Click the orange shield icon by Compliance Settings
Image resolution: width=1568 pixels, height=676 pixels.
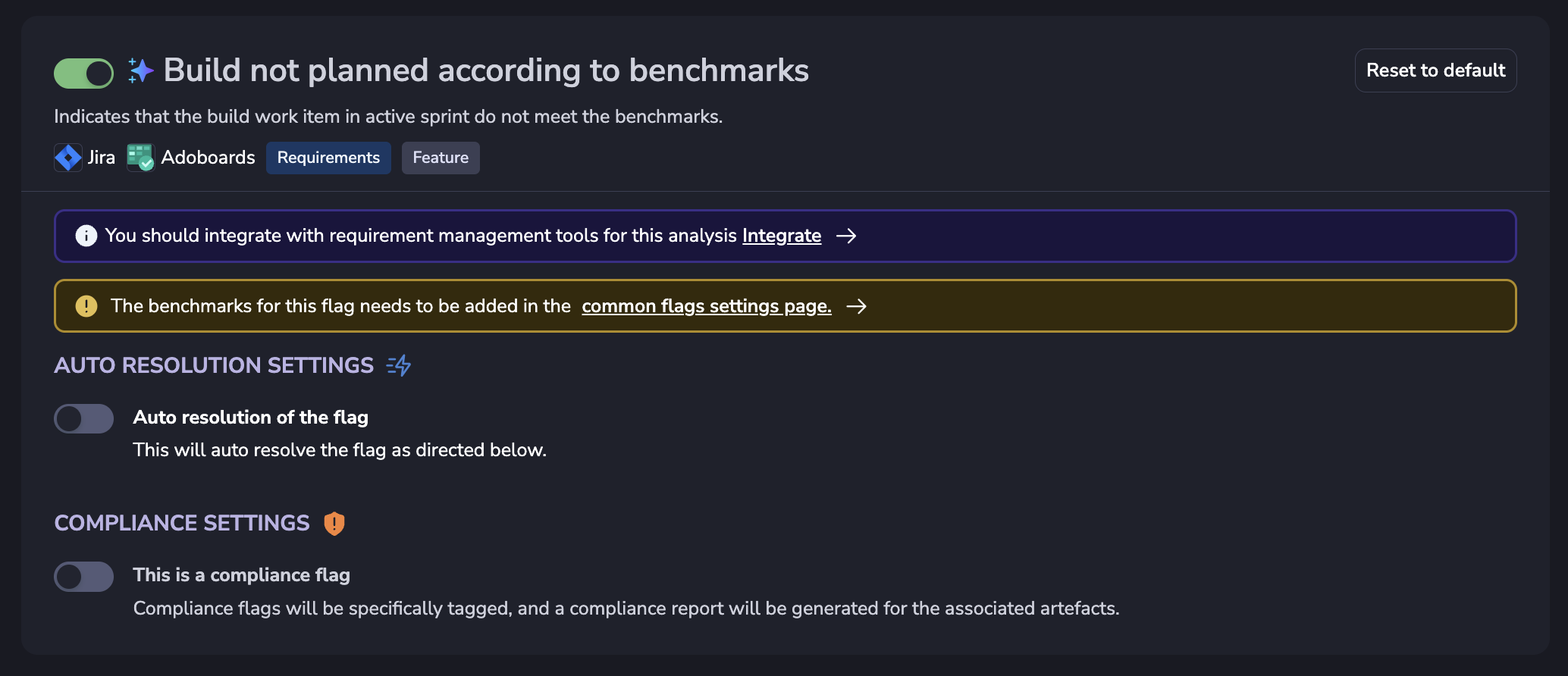334,524
